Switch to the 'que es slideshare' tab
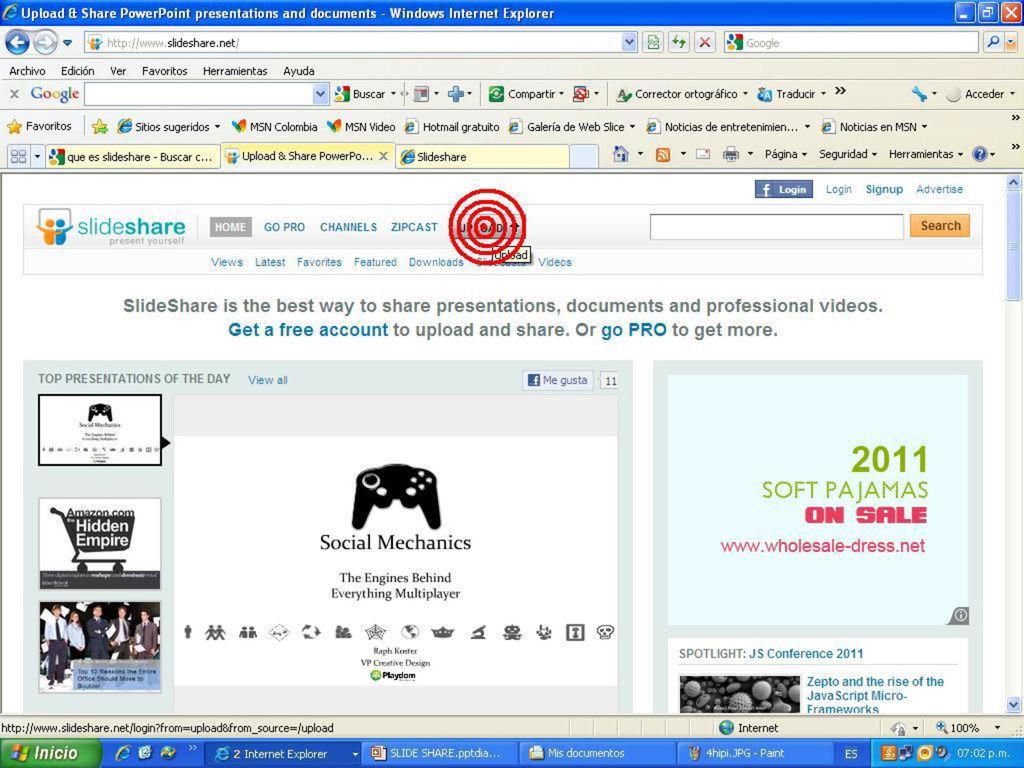 coord(133,157)
